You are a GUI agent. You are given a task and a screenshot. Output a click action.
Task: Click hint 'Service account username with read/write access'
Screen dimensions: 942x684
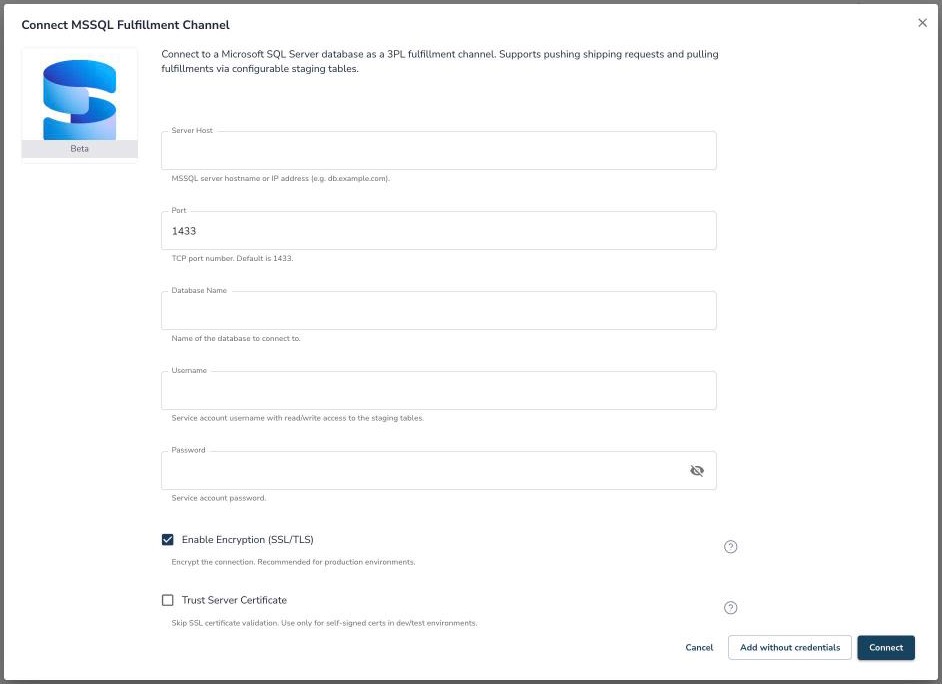pyautogui.click(x=297, y=418)
